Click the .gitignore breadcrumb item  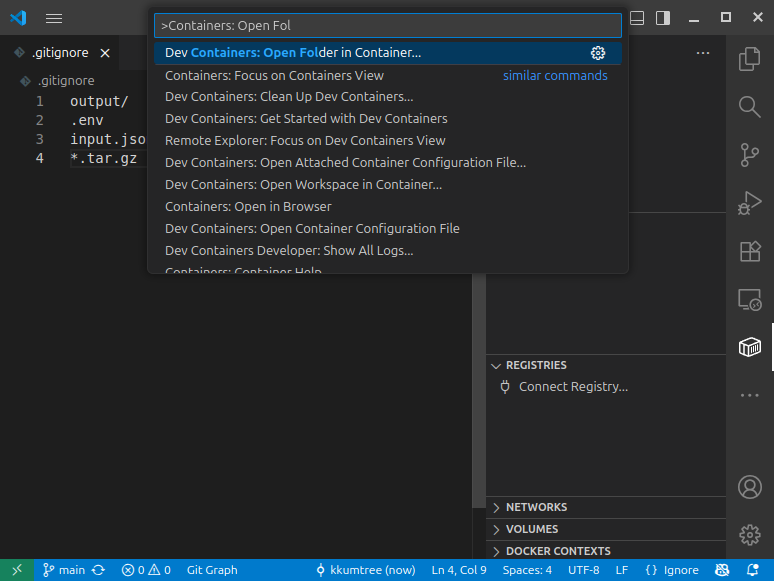[66, 80]
